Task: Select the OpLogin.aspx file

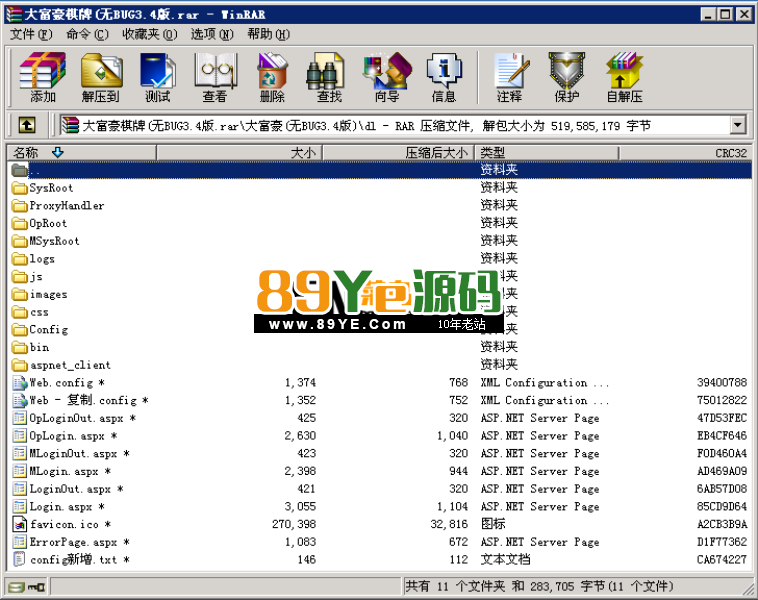Action: pyautogui.click(x=380, y=436)
